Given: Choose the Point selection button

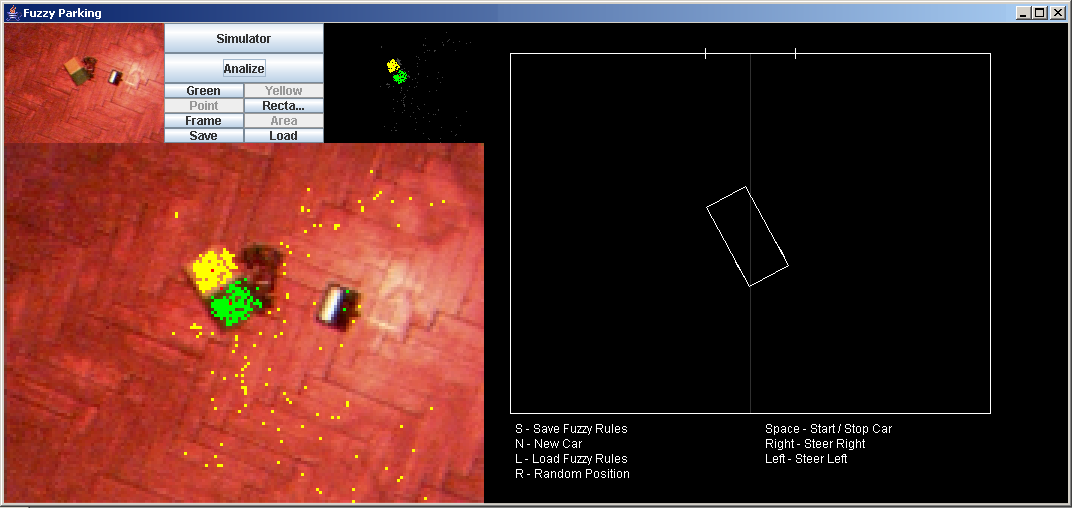Looking at the screenshot, I should pyautogui.click(x=204, y=105).
